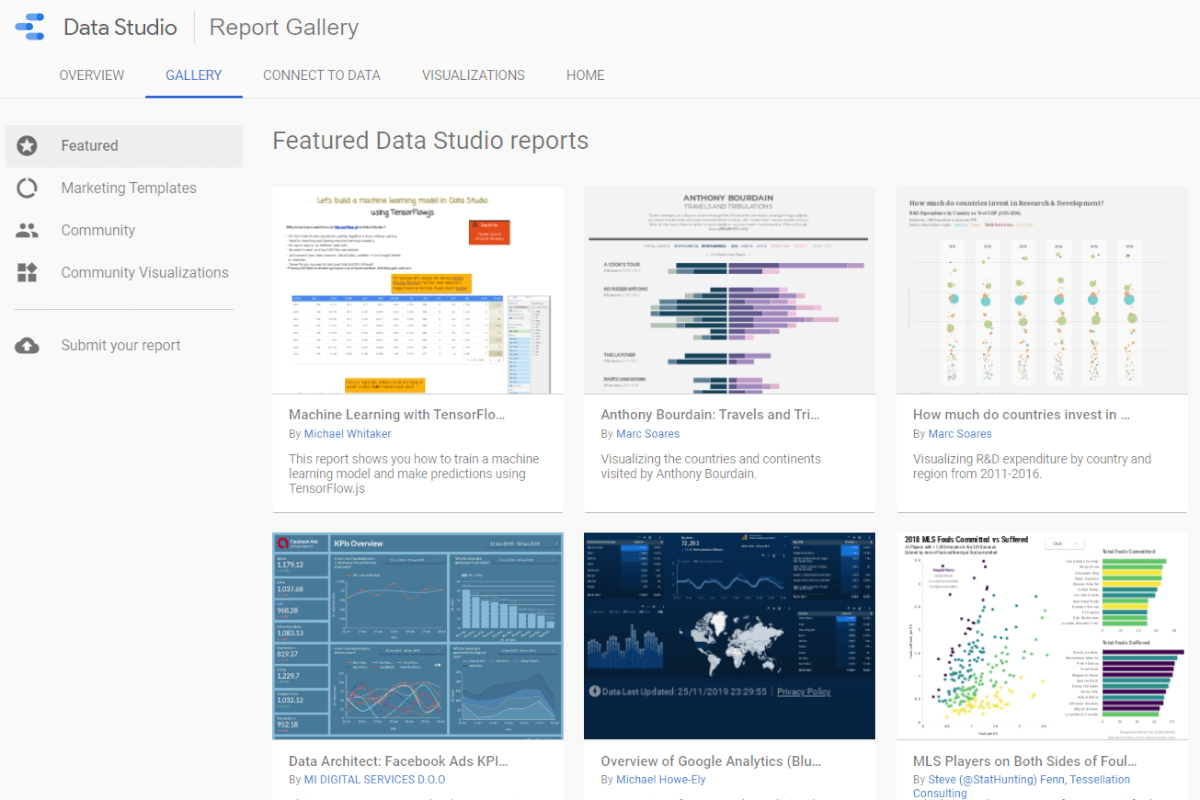Open MI DIGITAL SERVICES D.O.O author link
This screenshot has width=1200, height=800.
click(x=375, y=779)
